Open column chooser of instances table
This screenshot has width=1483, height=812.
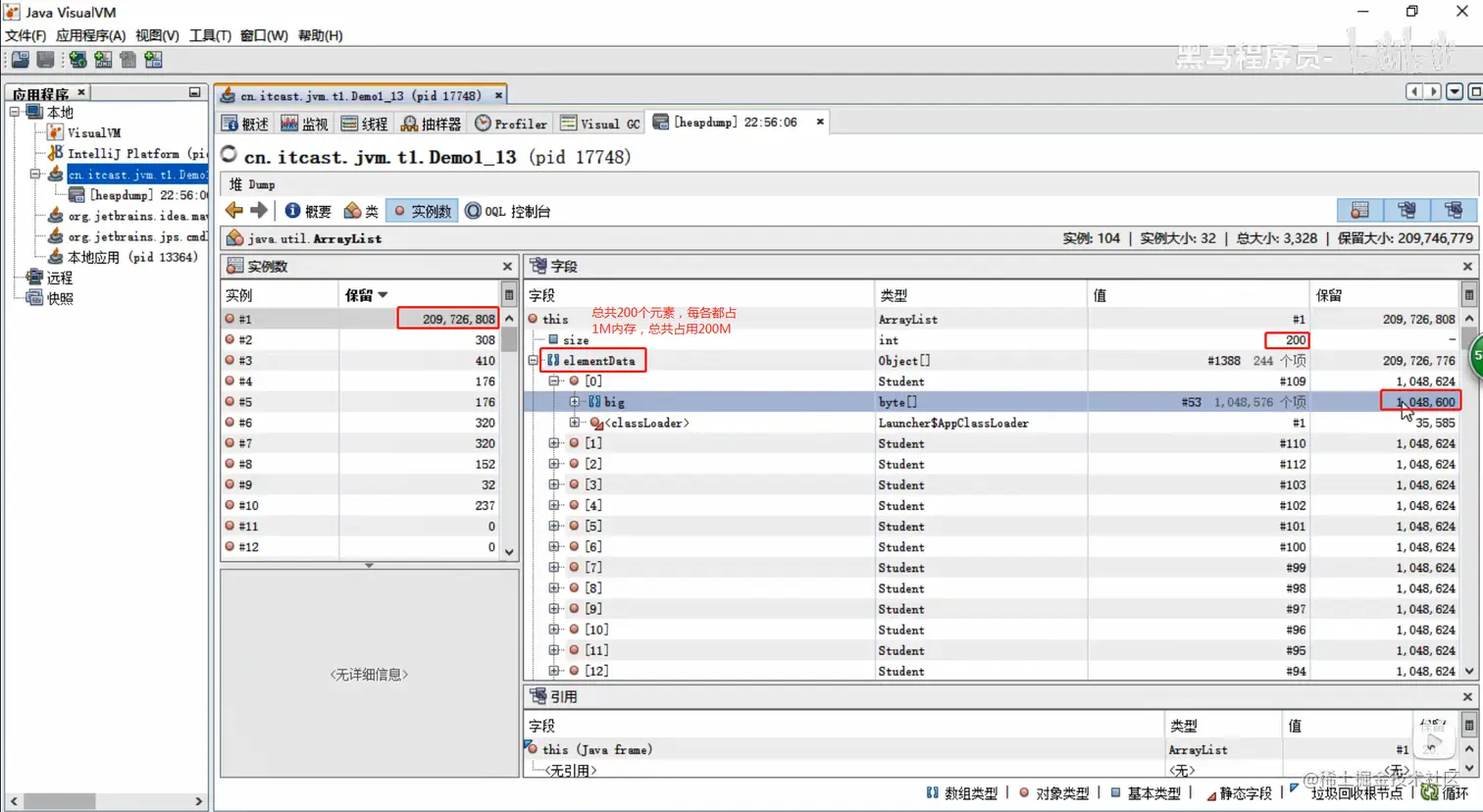coord(509,294)
